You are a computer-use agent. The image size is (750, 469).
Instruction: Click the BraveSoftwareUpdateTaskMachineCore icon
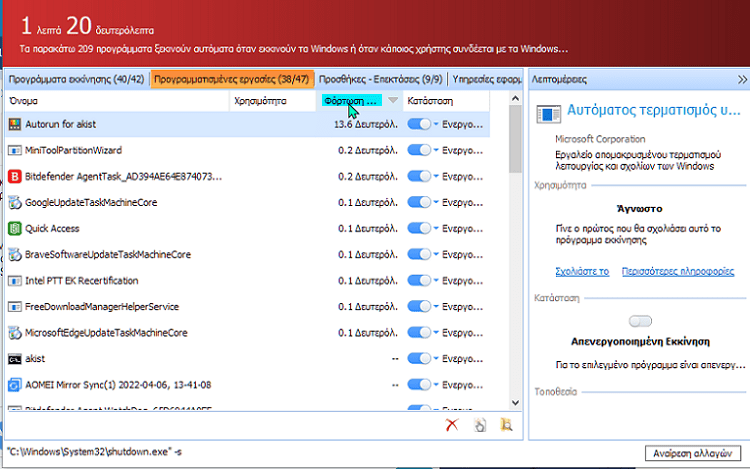pos(15,255)
